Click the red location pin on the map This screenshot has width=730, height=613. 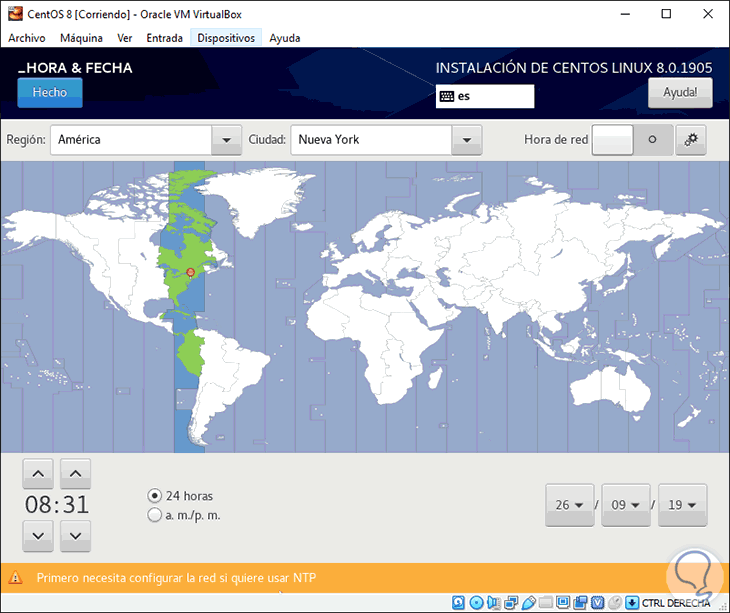(190, 272)
